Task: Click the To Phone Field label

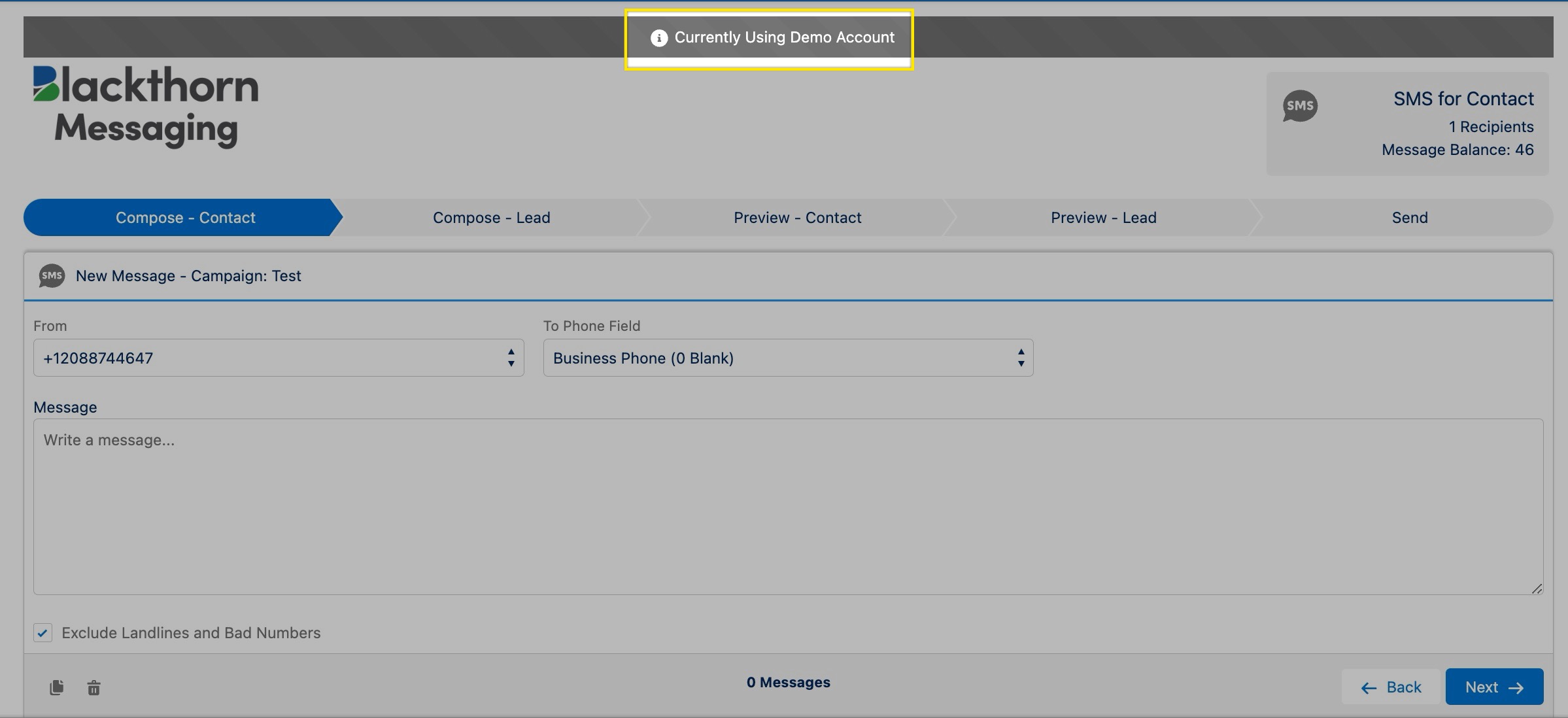Action: (x=591, y=326)
